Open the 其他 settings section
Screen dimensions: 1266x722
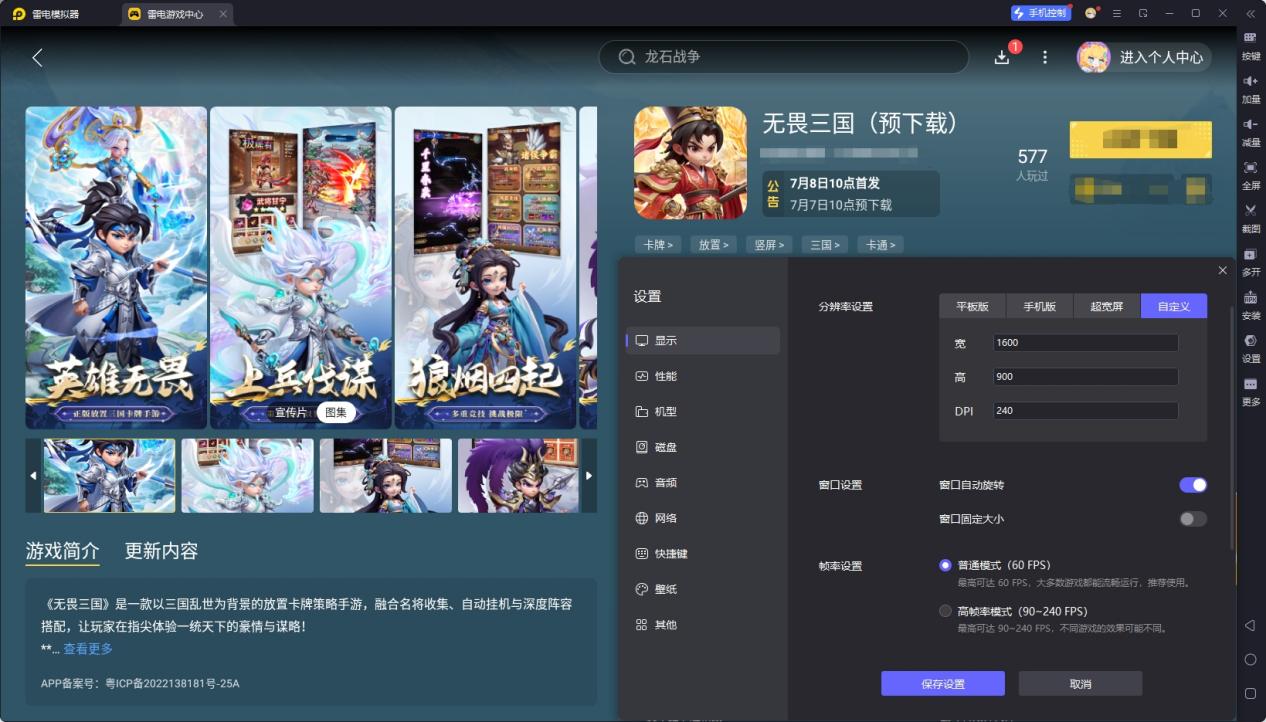tap(702, 624)
